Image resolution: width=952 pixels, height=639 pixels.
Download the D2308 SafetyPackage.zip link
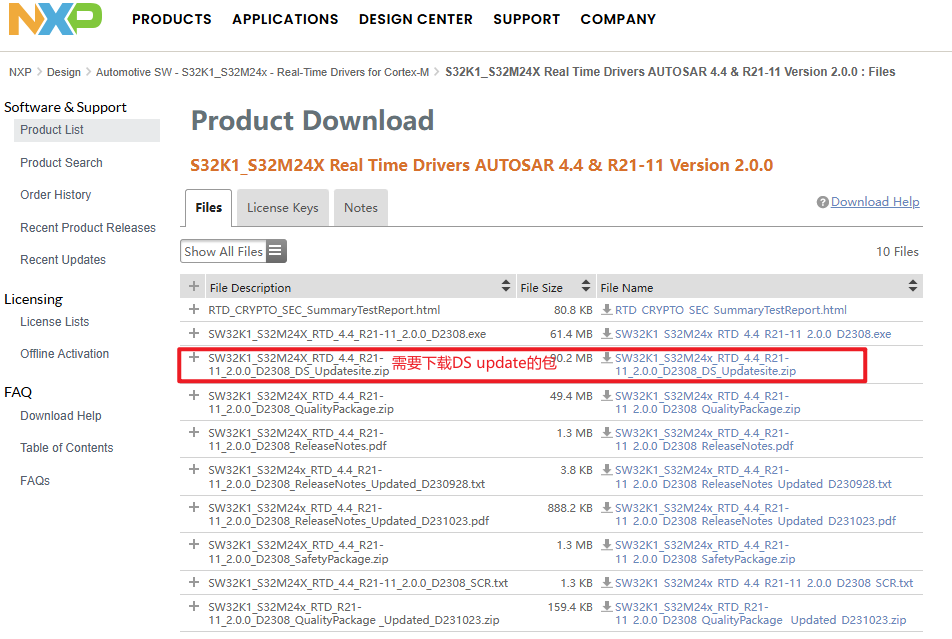coord(705,552)
